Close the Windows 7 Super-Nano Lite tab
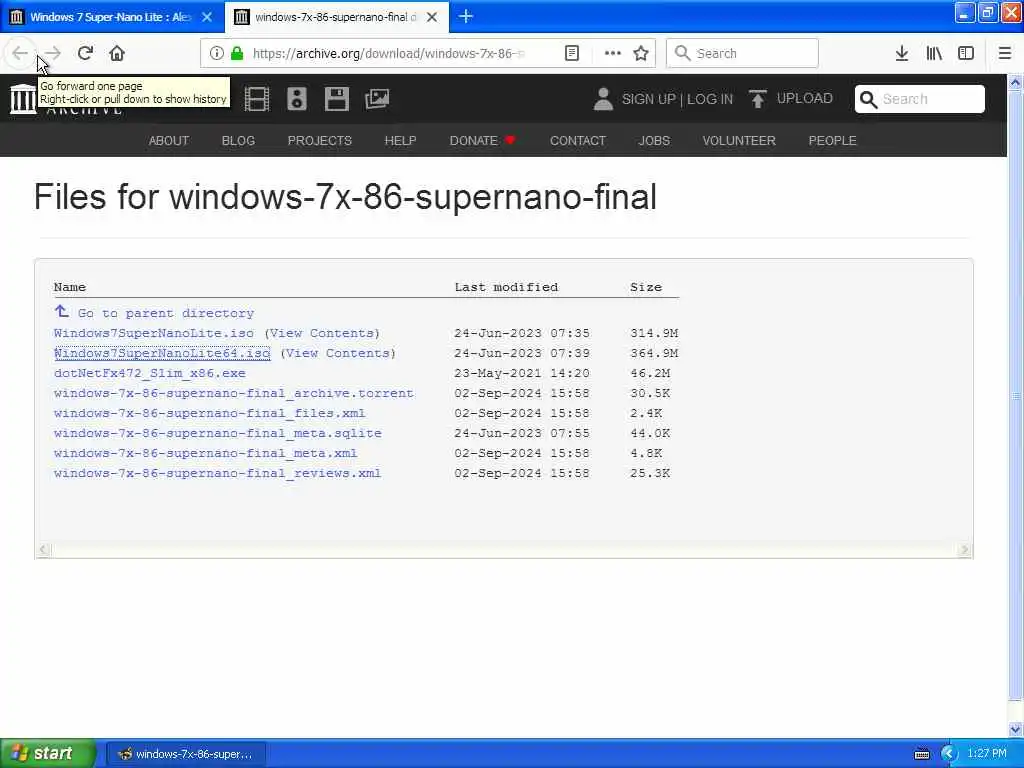 click(x=207, y=17)
